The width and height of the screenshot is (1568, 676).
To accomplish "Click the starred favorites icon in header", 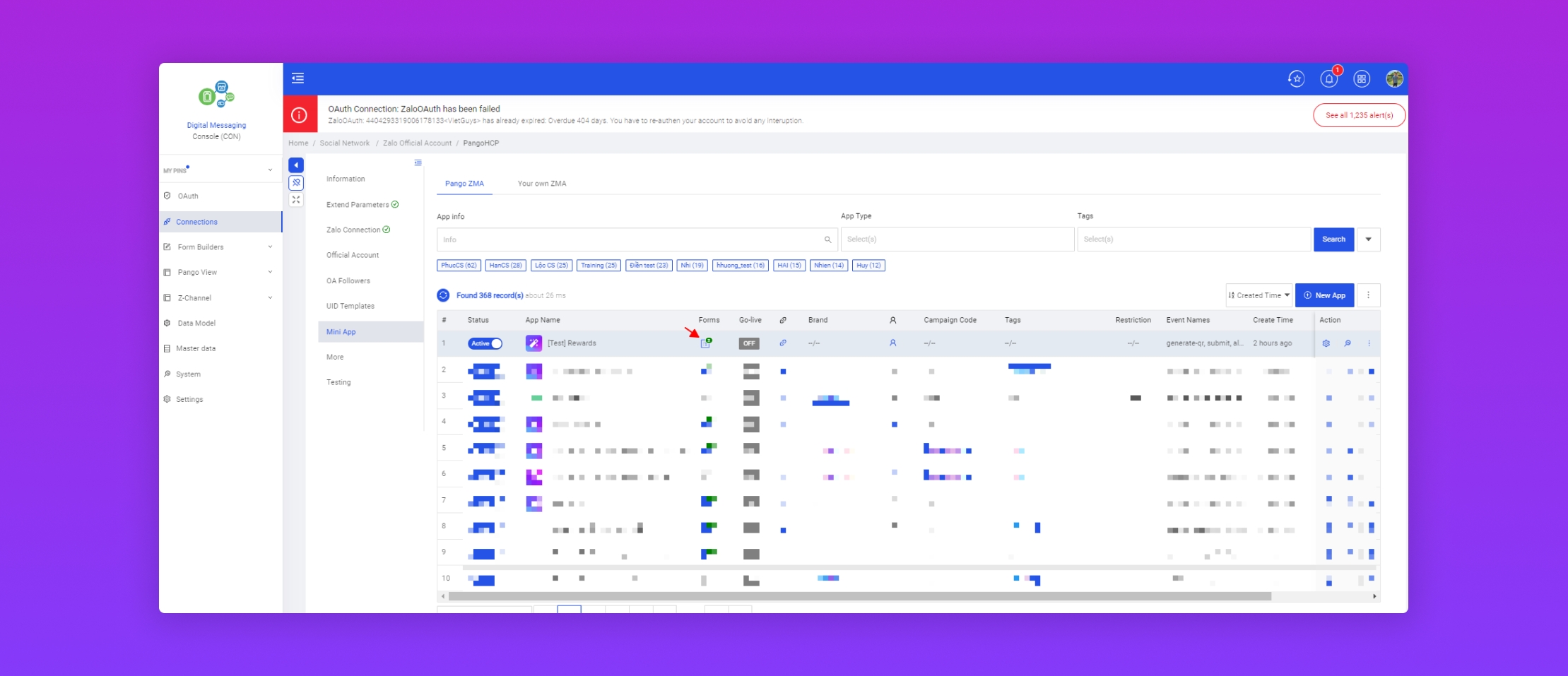I will (x=1296, y=79).
